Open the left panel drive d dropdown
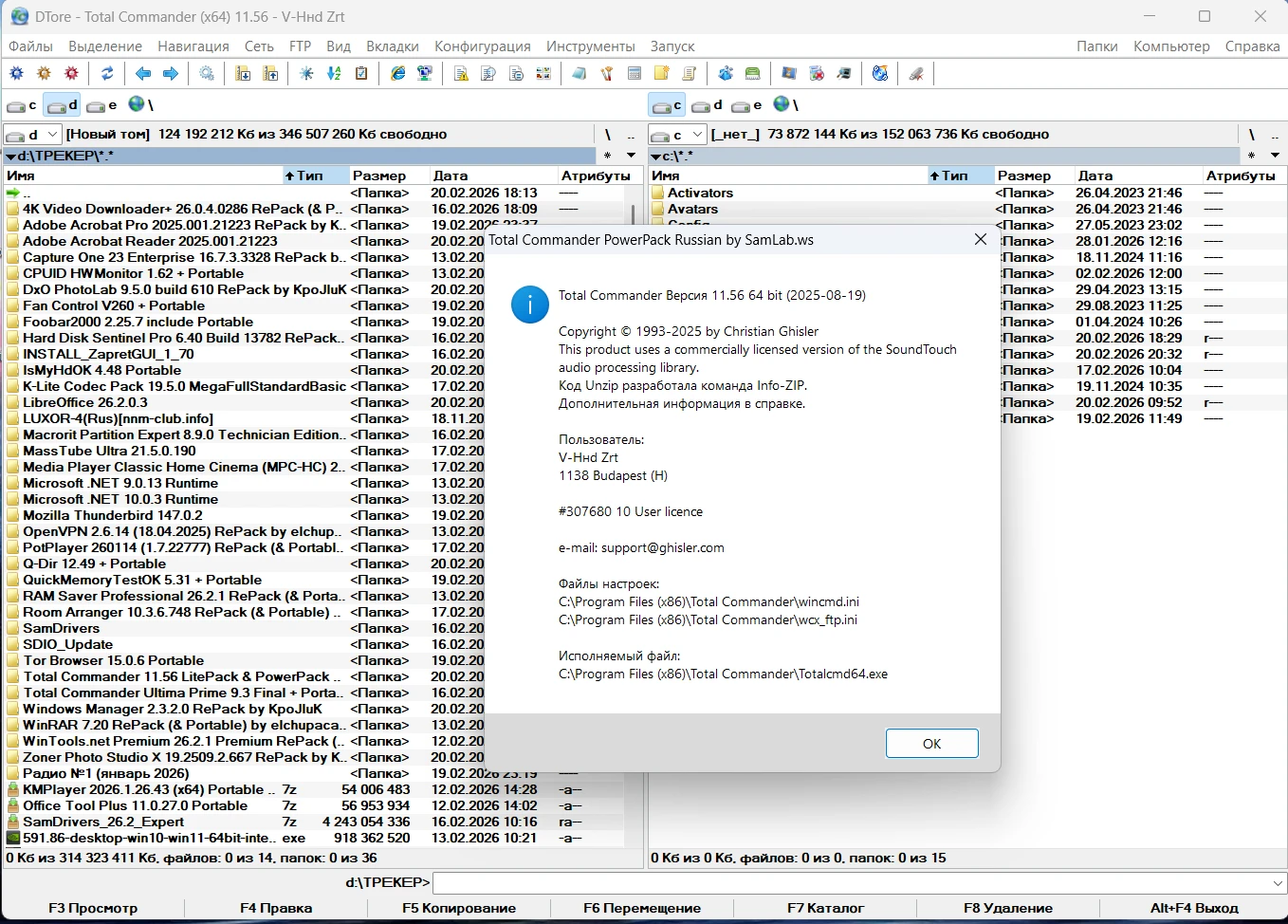1288x924 pixels. (x=53, y=135)
